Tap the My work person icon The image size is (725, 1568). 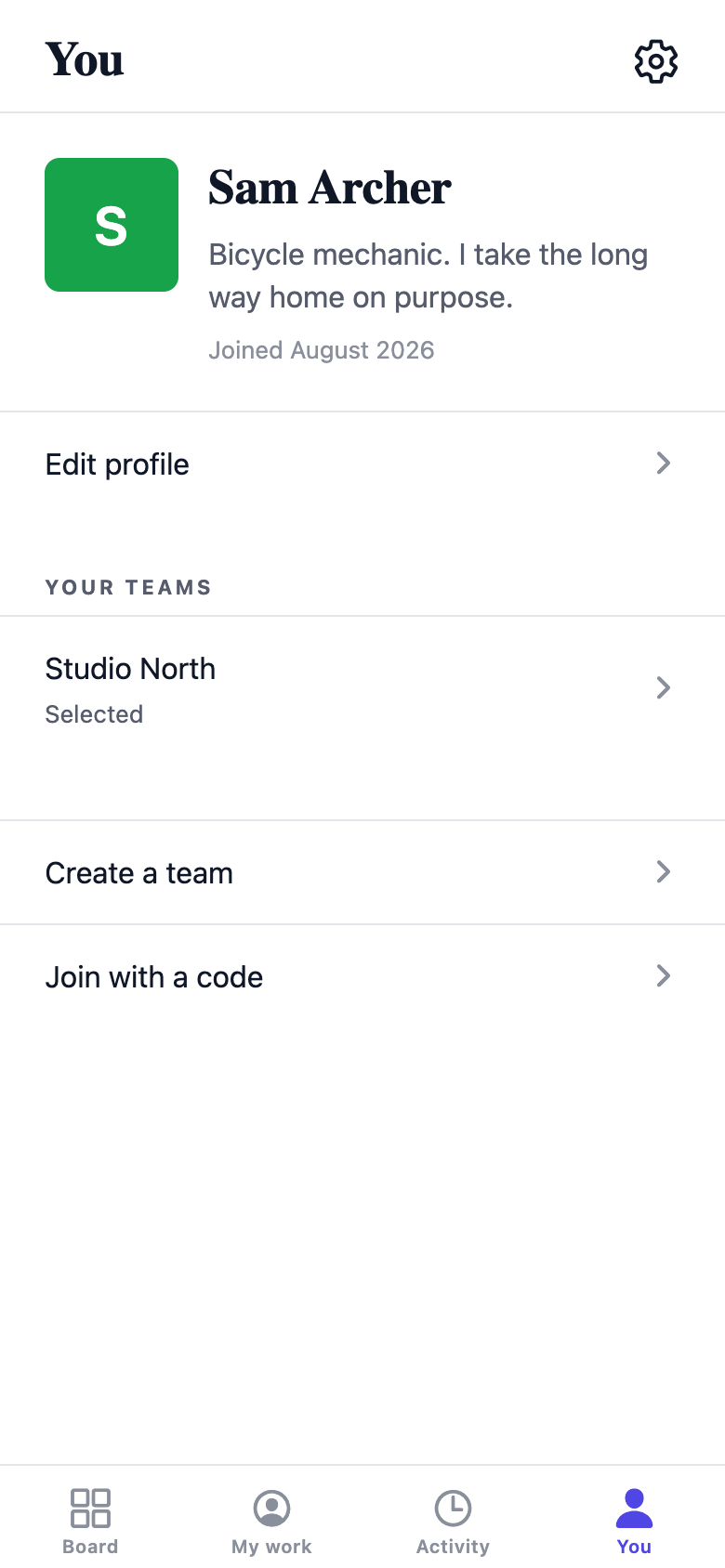[271, 1508]
